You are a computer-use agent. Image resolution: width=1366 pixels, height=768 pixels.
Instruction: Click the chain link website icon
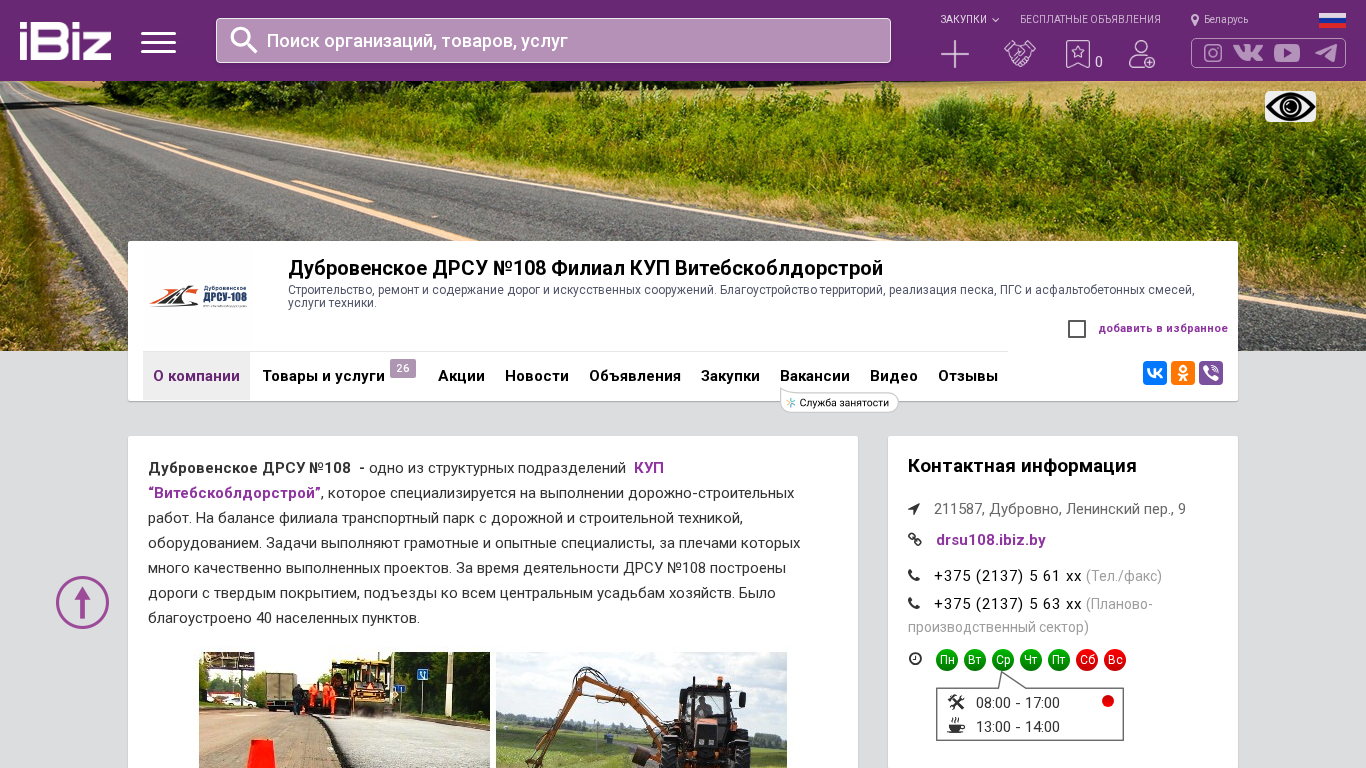(x=915, y=539)
